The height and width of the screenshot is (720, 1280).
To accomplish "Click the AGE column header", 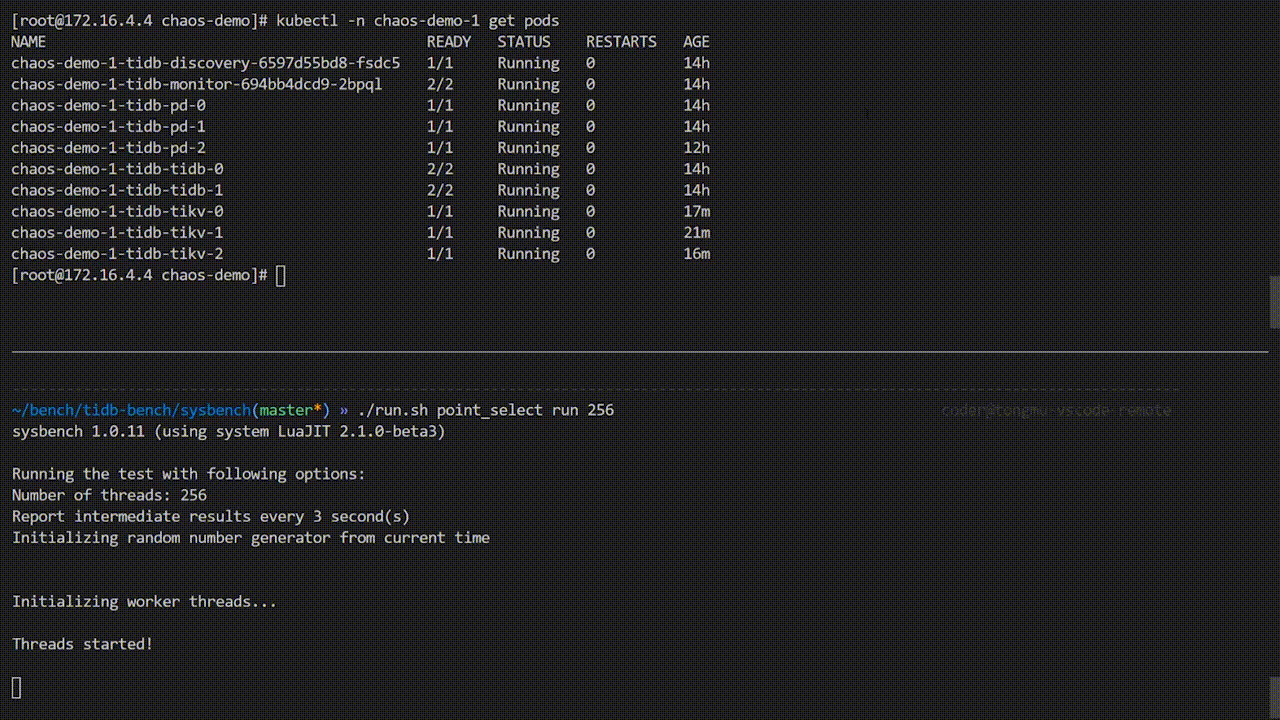I will pos(696,42).
